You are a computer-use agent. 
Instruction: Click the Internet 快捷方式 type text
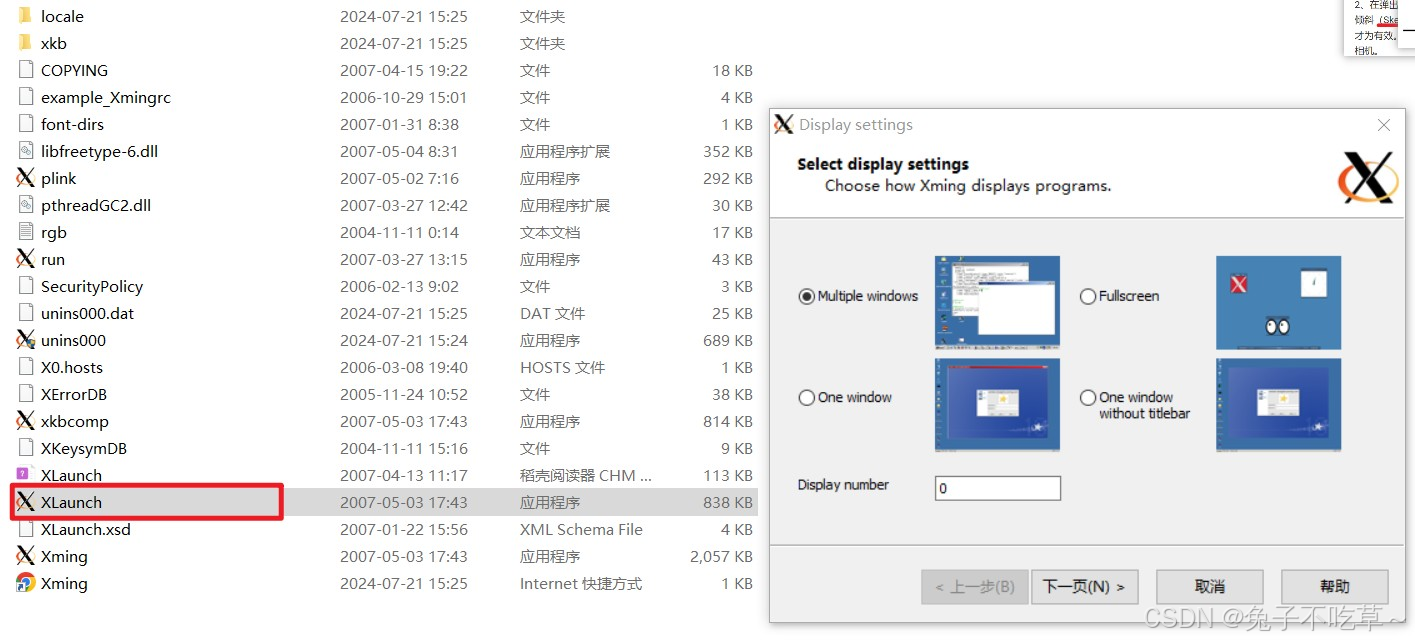[581, 583]
